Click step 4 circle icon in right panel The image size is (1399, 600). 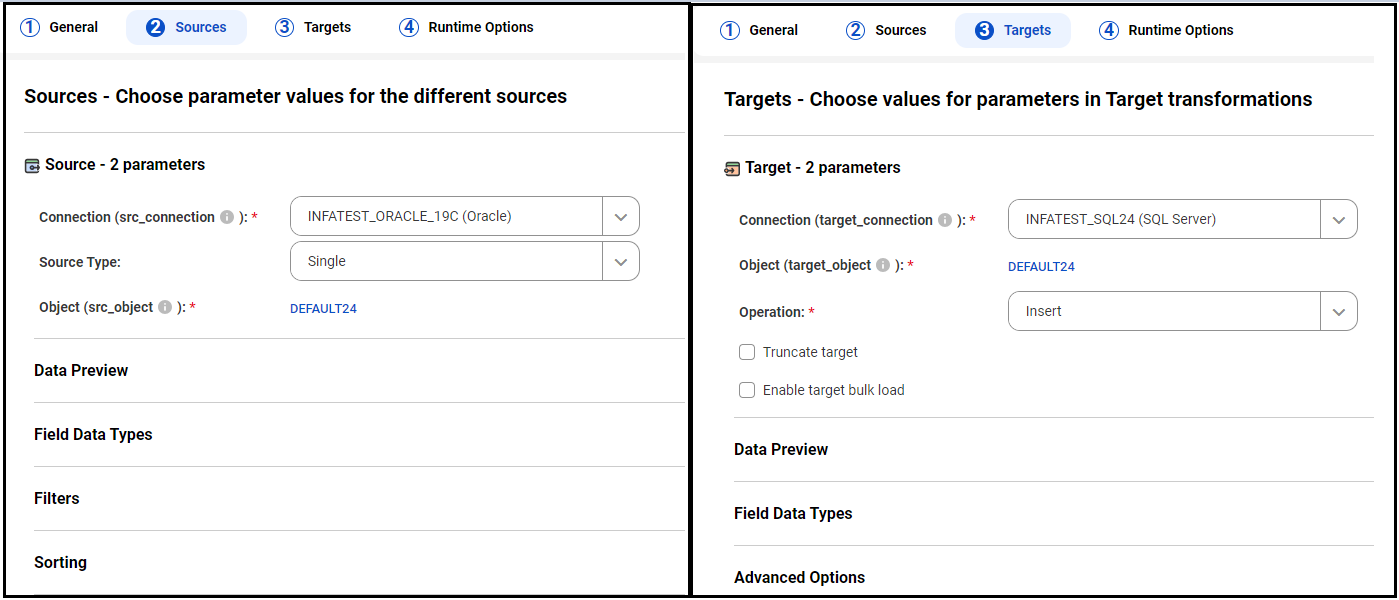point(1109,30)
